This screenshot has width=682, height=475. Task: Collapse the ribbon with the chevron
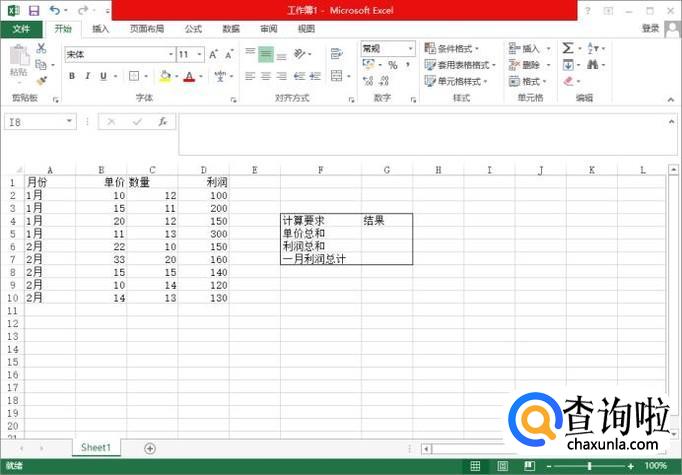pyautogui.click(x=671, y=100)
